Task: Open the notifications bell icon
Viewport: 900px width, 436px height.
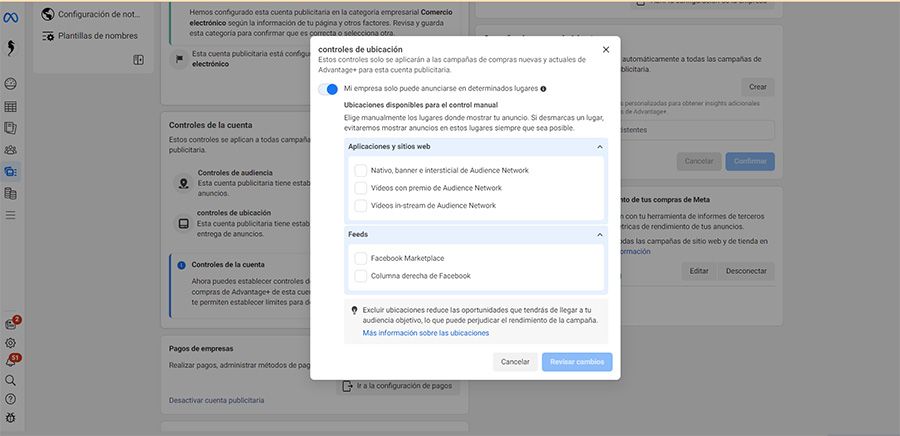Action: tap(11, 361)
